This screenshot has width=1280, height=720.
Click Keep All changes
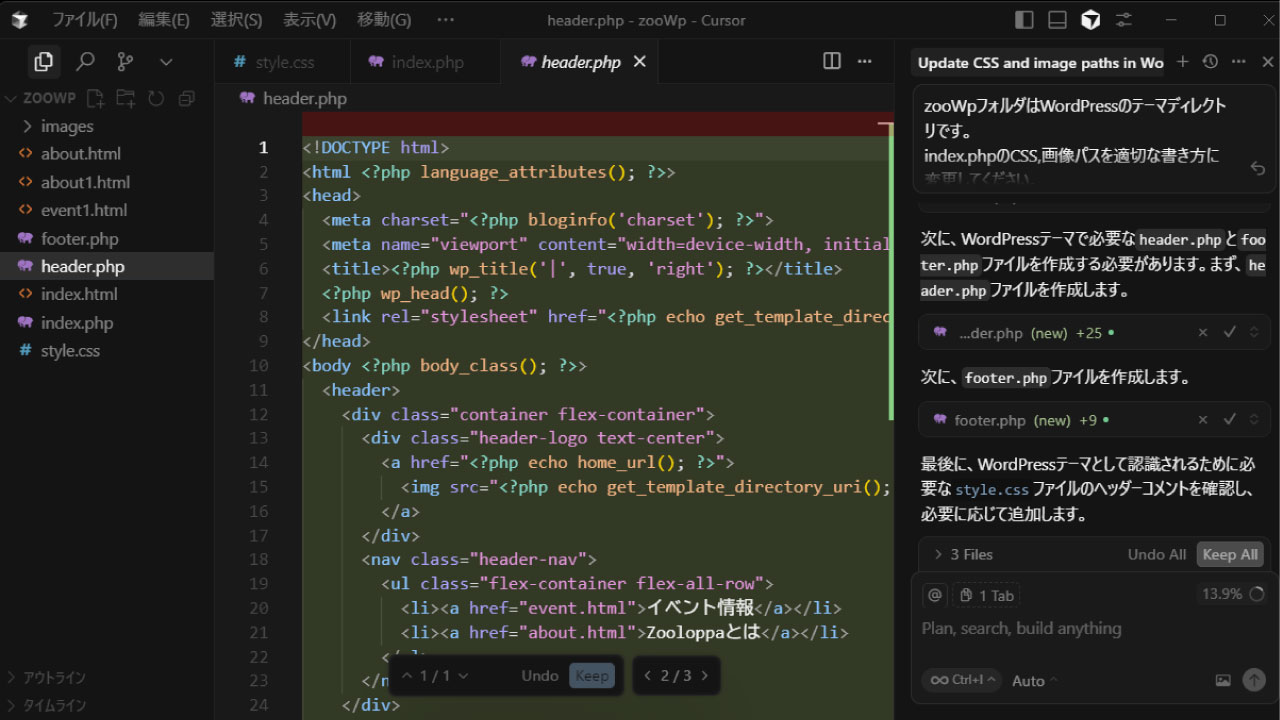[x=1230, y=554]
